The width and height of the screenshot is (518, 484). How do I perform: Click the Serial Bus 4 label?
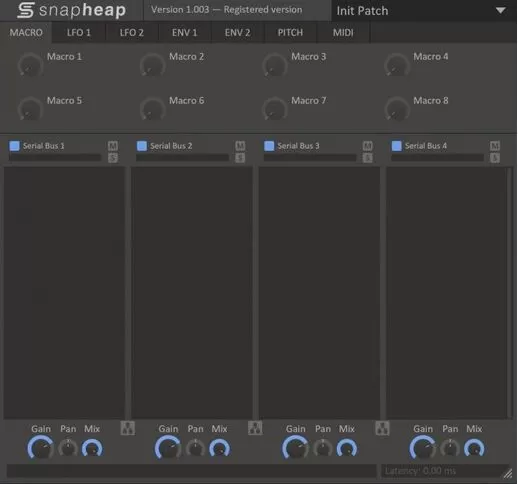426,146
